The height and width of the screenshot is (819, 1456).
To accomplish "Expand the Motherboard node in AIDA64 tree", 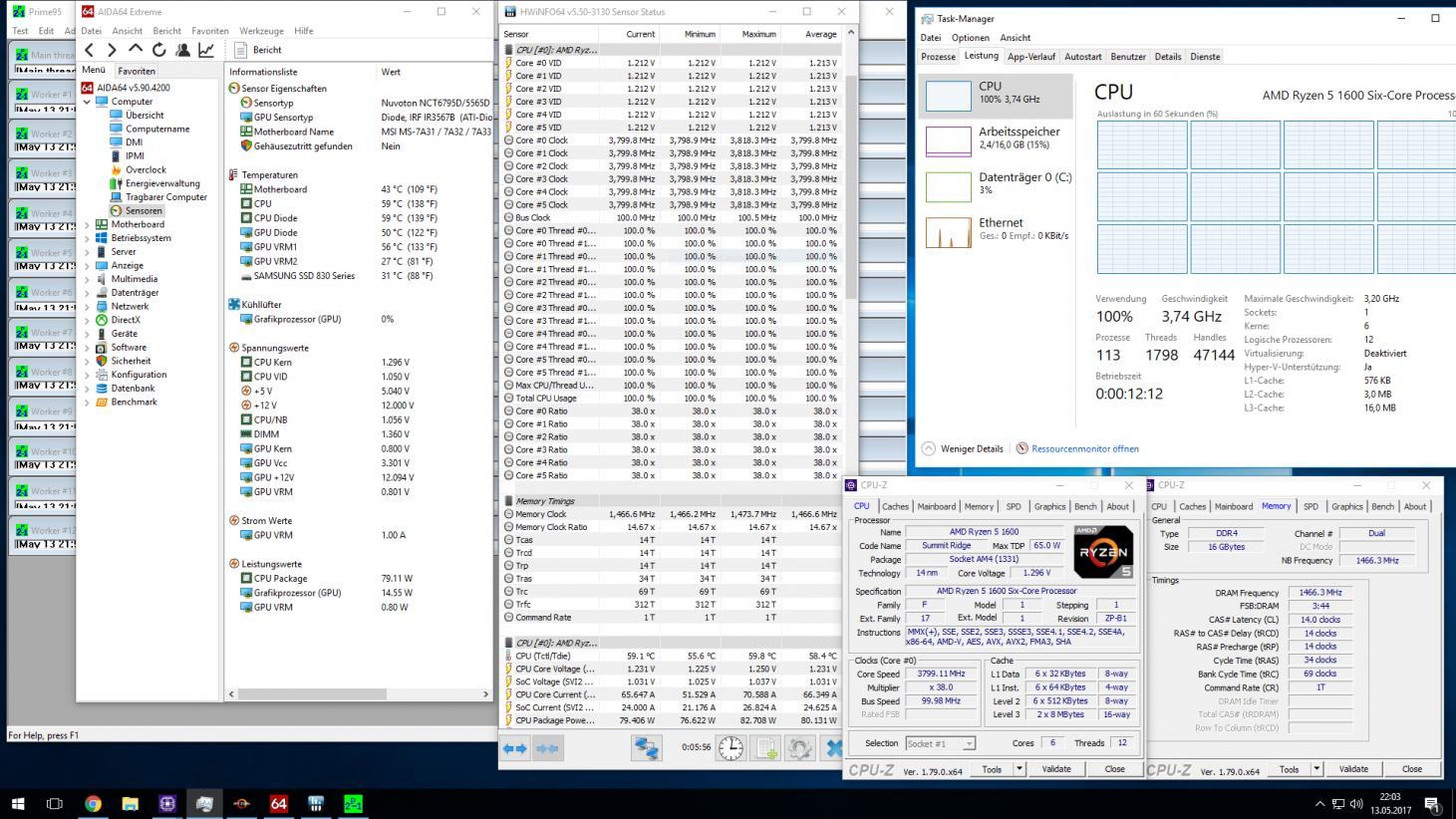I will pos(87,224).
